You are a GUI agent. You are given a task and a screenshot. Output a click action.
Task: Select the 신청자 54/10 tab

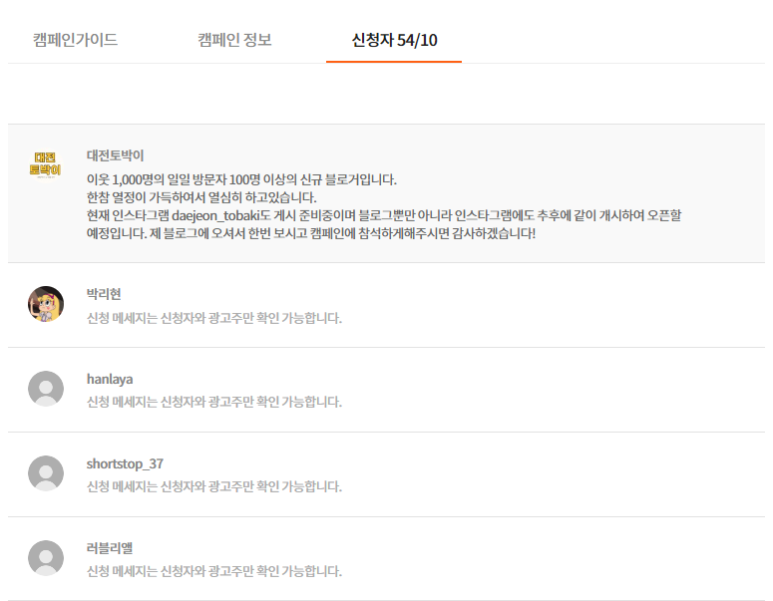click(x=394, y=40)
